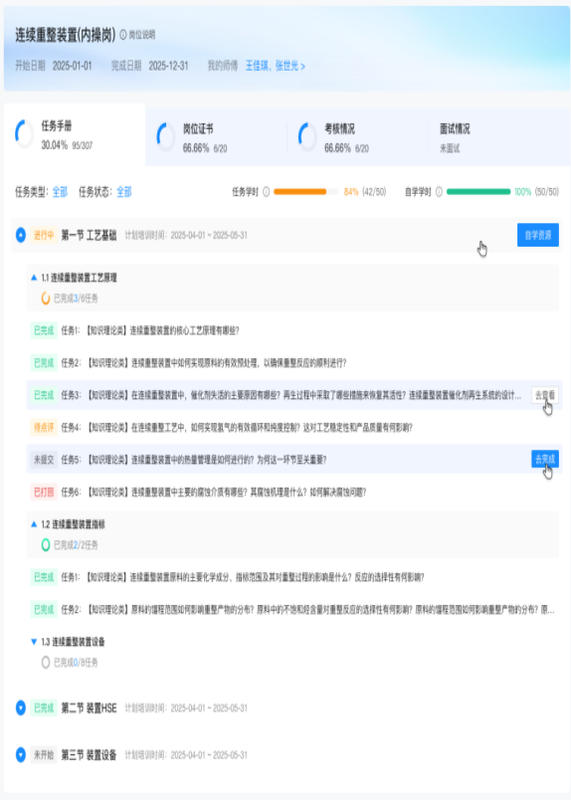
Task: Click the 岗位证书 progress ring icon
Action: pos(165,137)
